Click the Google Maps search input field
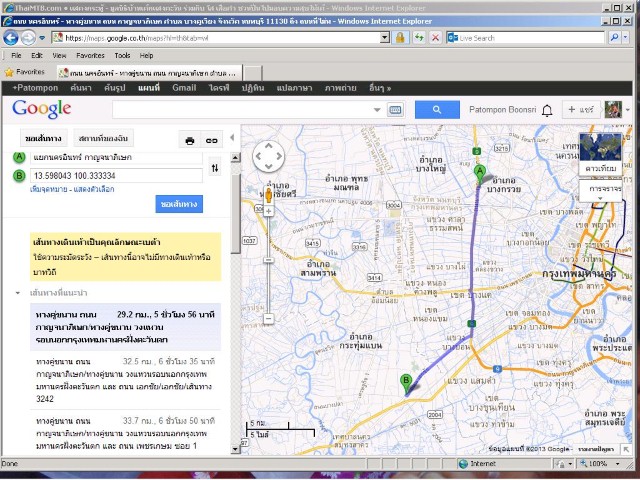This screenshot has width=640, height=480. 241,110
